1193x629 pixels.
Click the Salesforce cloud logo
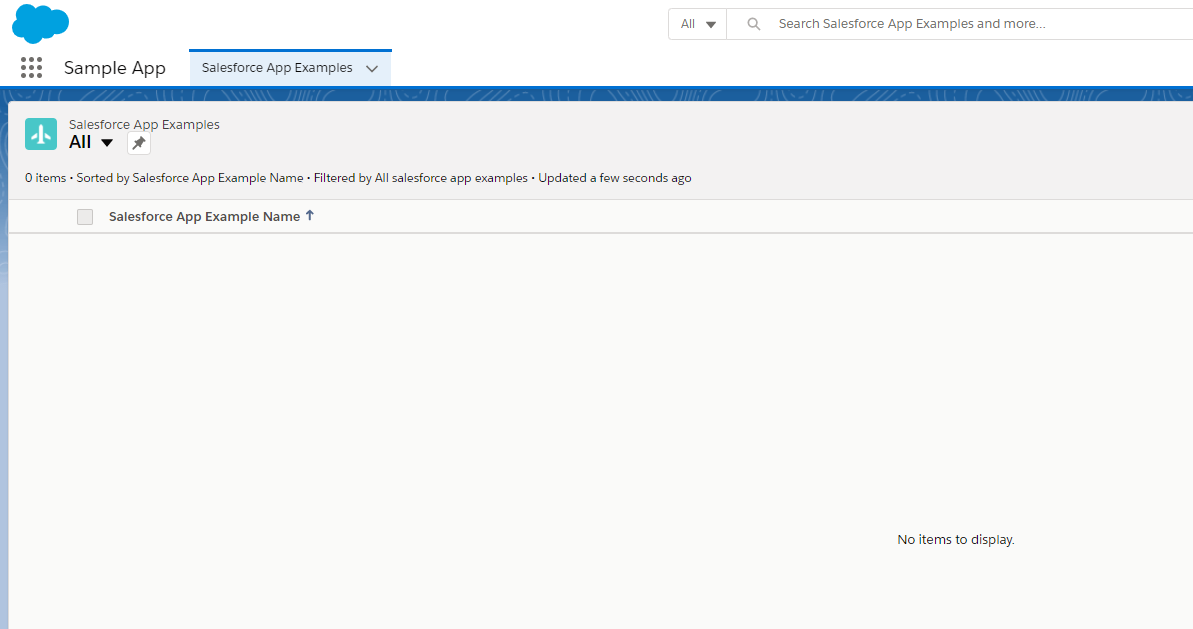[40, 23]
